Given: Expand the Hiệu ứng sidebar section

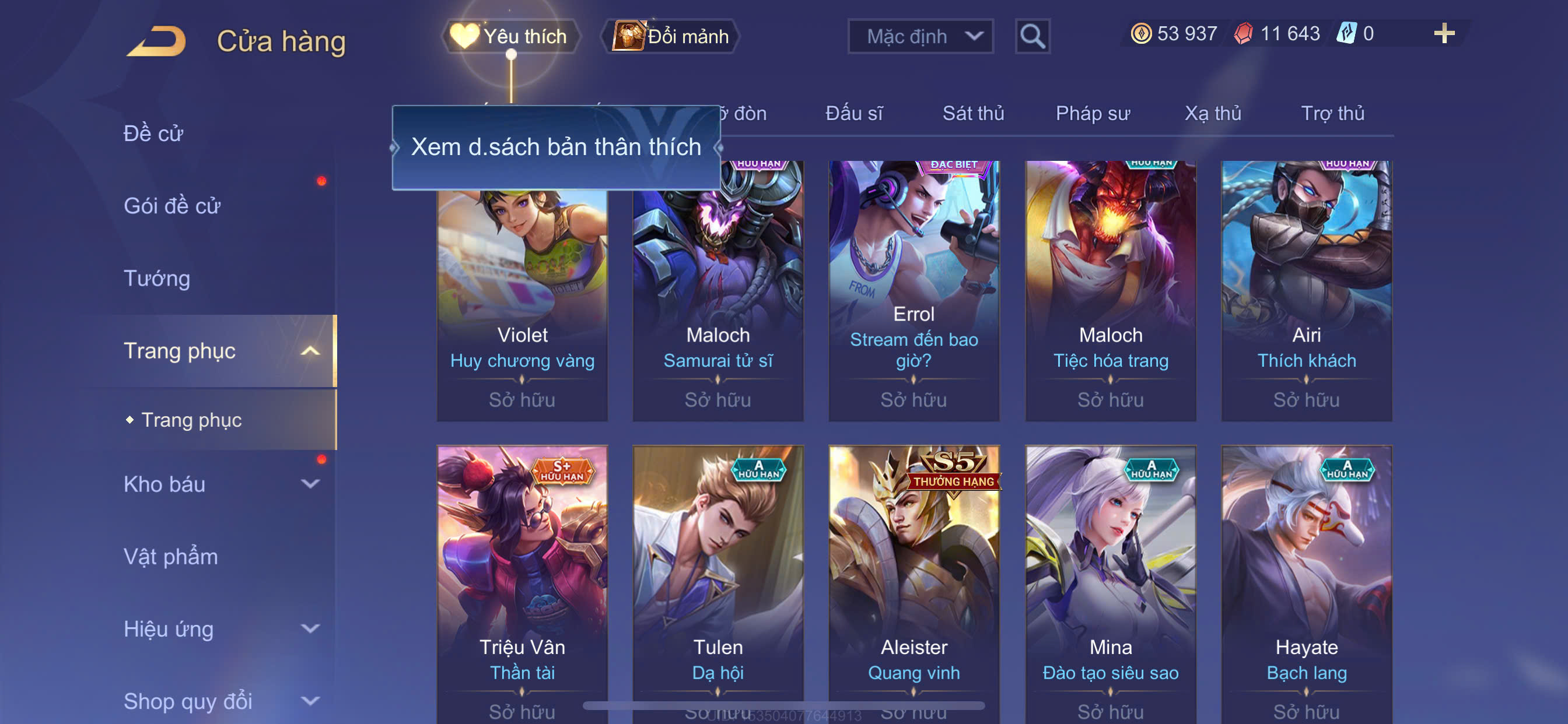Looking at the screenshot, I should pyautogui.click(x=310, y=628).
